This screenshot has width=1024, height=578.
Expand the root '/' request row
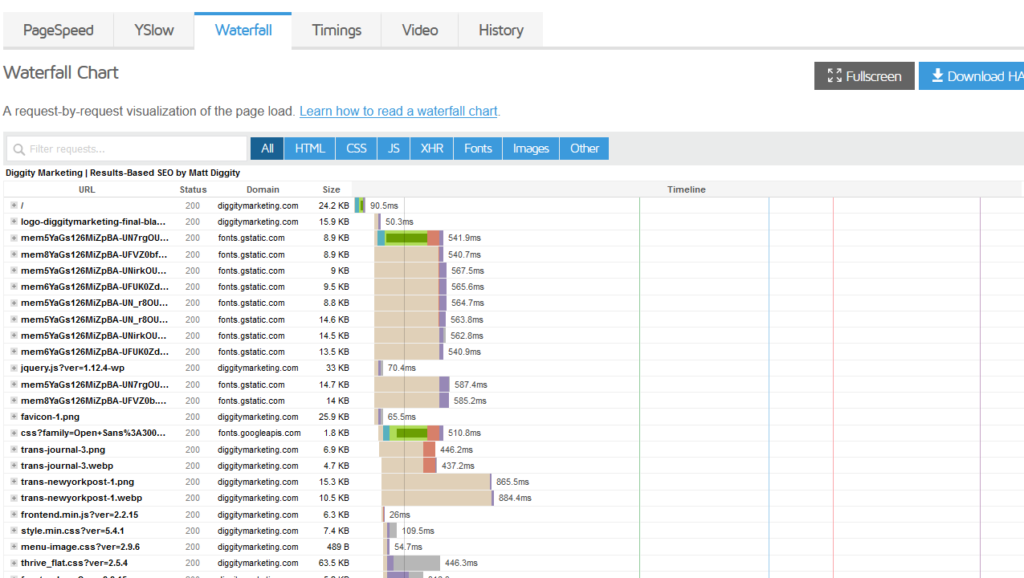pos(14,205)
